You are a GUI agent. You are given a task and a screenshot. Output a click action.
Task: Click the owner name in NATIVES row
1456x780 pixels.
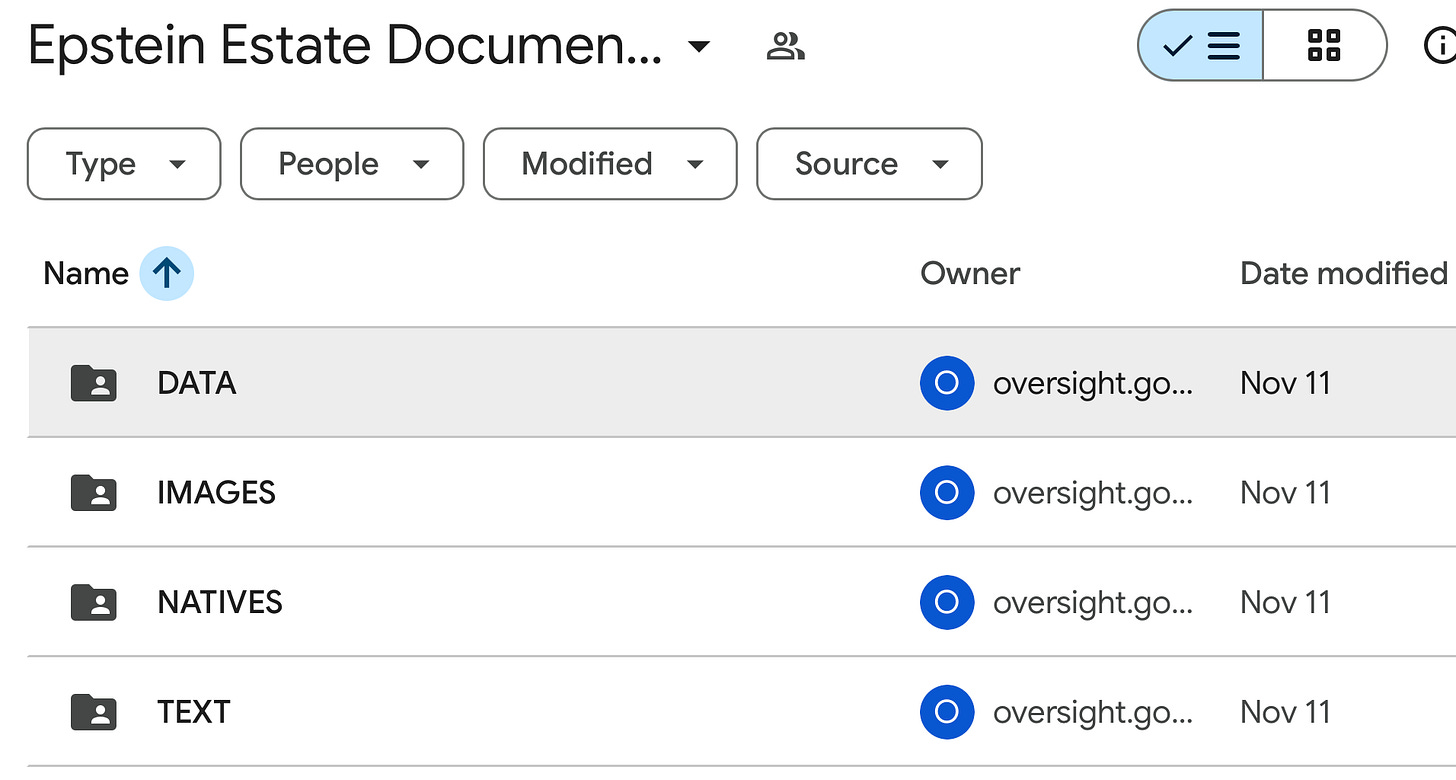(1093, 603)
